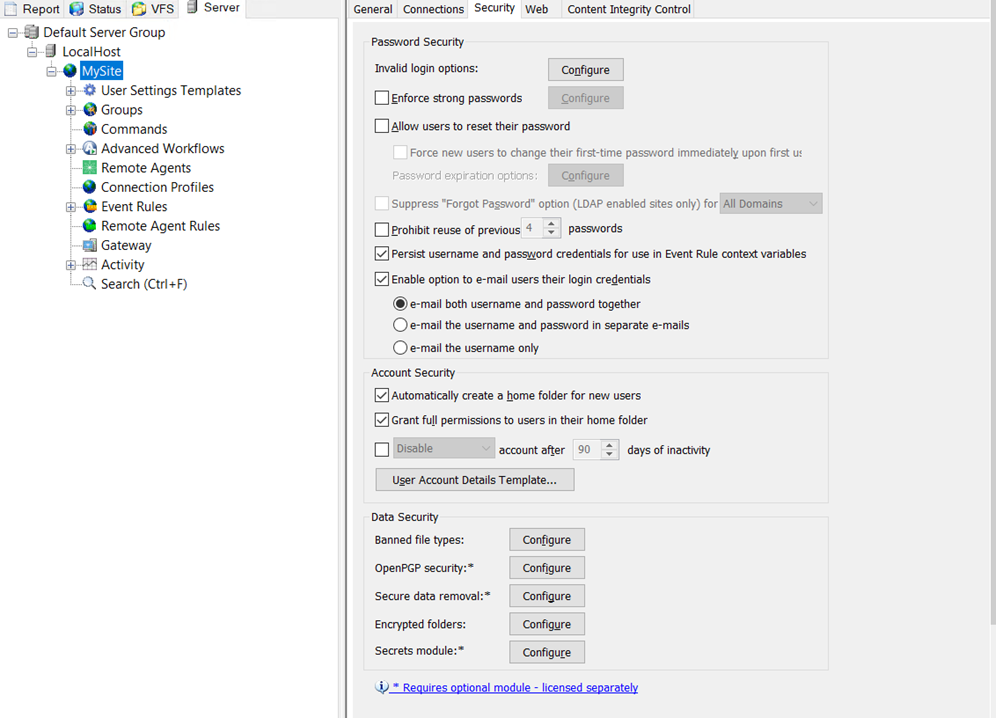Click the Gateway icon in tree
The image size is (996, 718).
90,245
